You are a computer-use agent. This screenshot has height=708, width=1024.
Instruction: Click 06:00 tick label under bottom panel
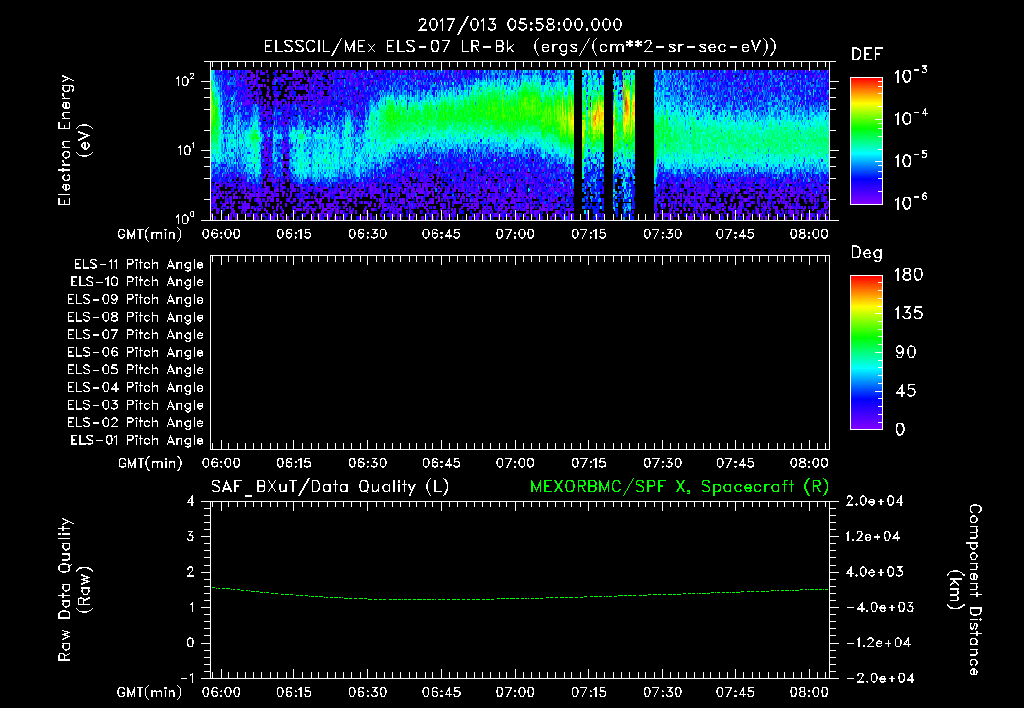pyautogui.click(x=221, y=692)
